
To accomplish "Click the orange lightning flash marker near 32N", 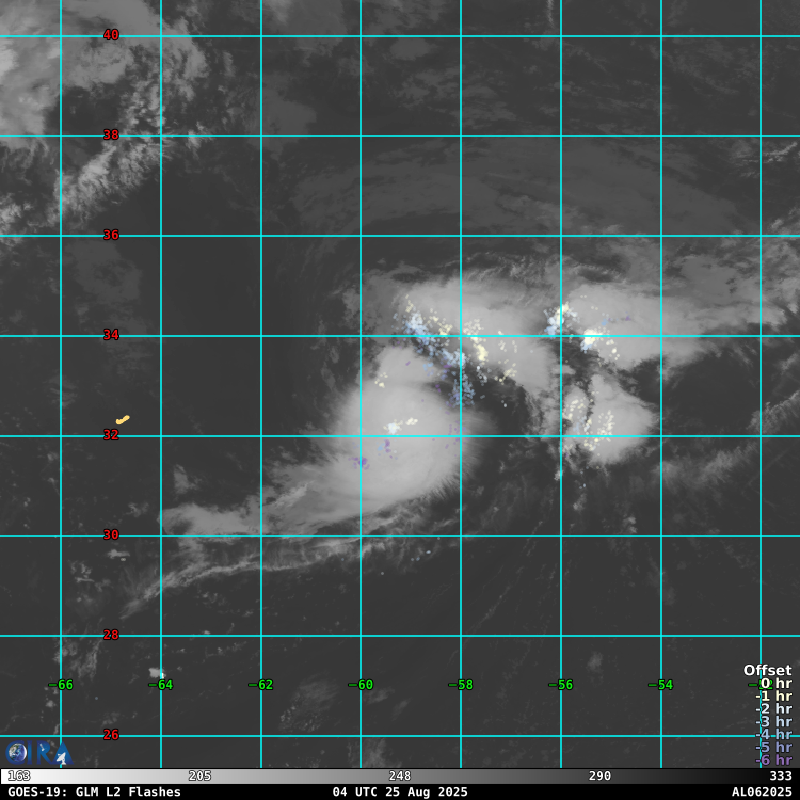I will click(x=122, y=419).
